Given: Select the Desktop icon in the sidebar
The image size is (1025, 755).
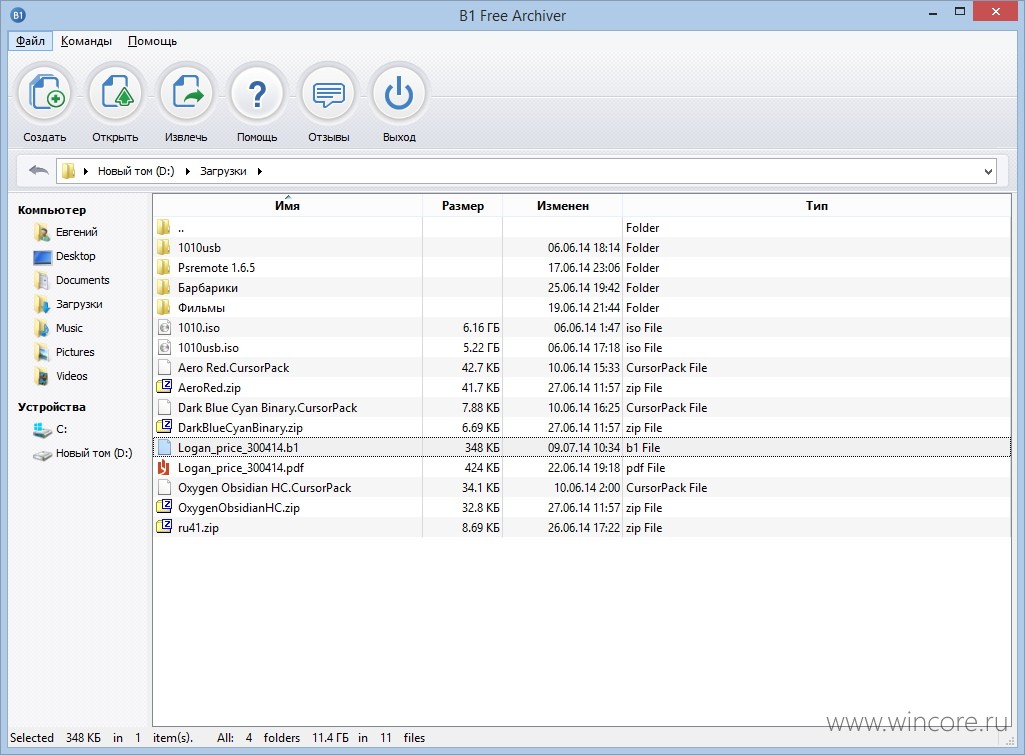Looking at the screenshot, I should pyautogui.click(x=42, y=256).
